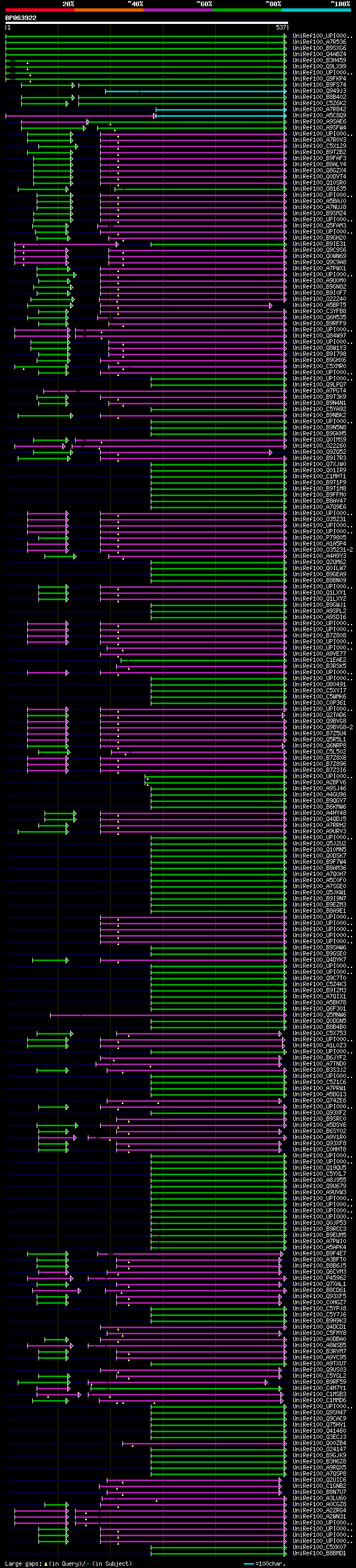Select the UniRef100_A5C8Q9 label
The image size is (356, 1568).
coord(319,115)
